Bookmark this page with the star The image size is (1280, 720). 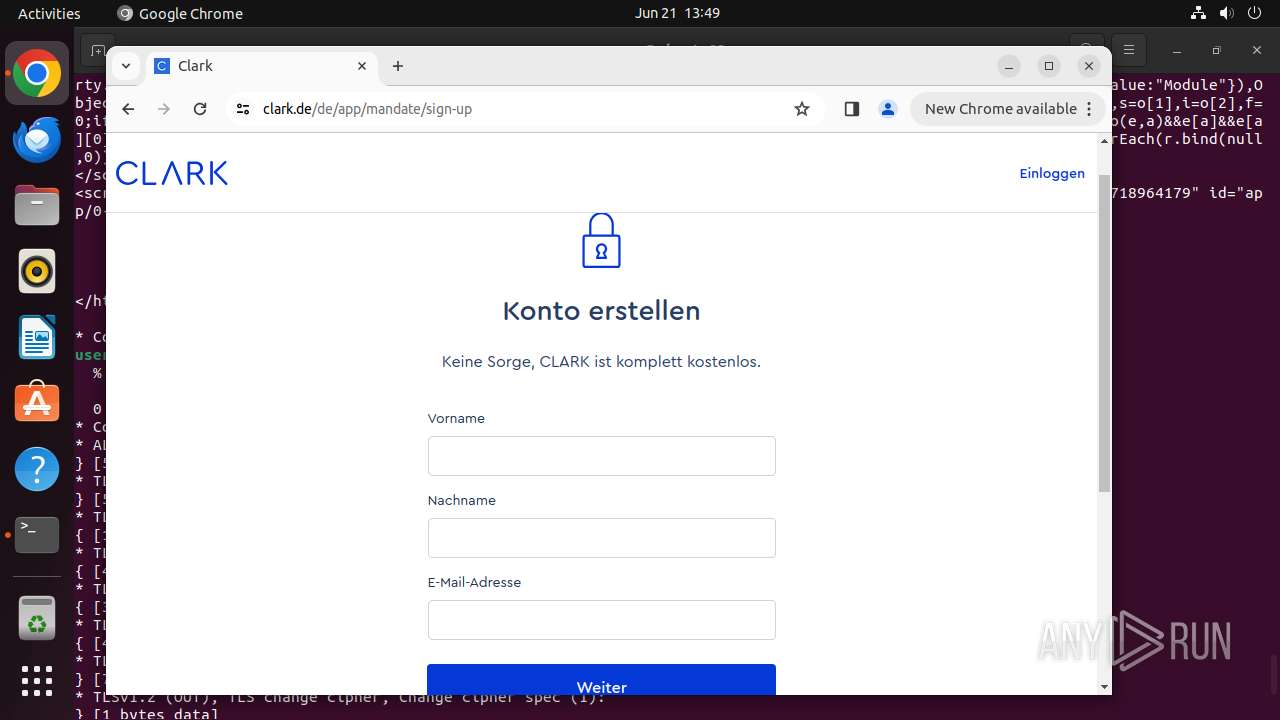click(802, 109)
